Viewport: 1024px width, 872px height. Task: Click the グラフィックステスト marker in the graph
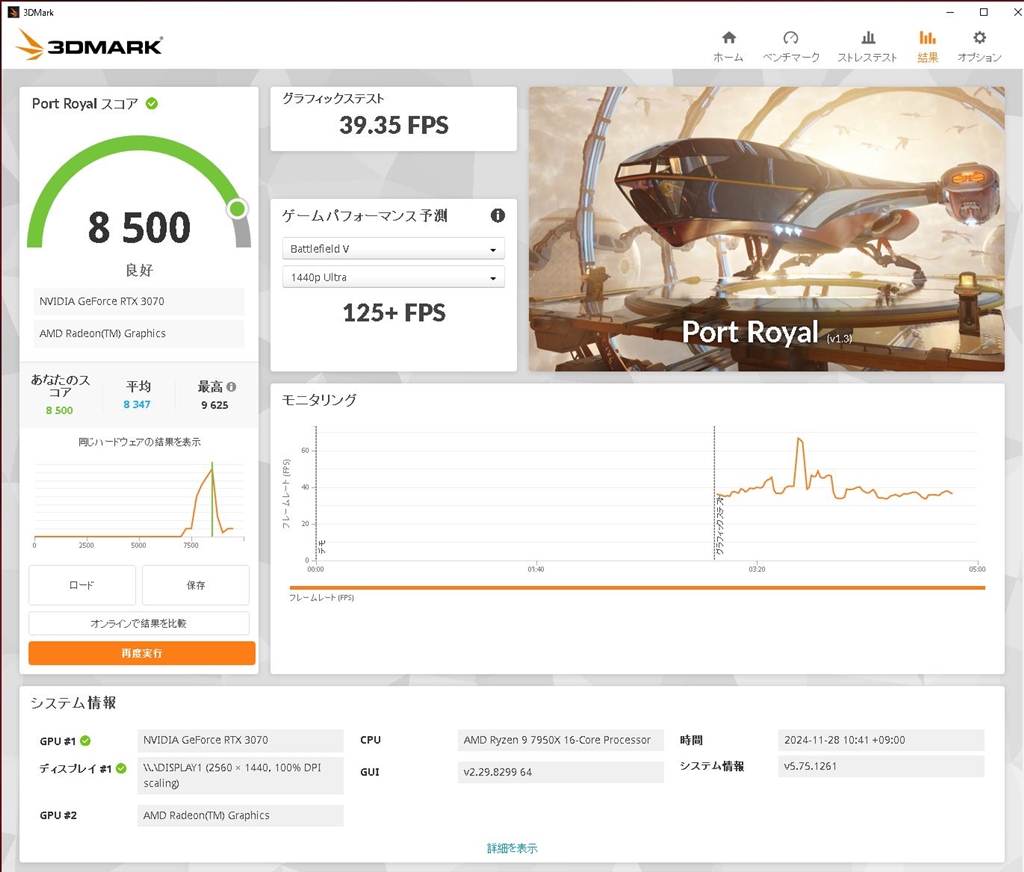[x=719, y=525]
